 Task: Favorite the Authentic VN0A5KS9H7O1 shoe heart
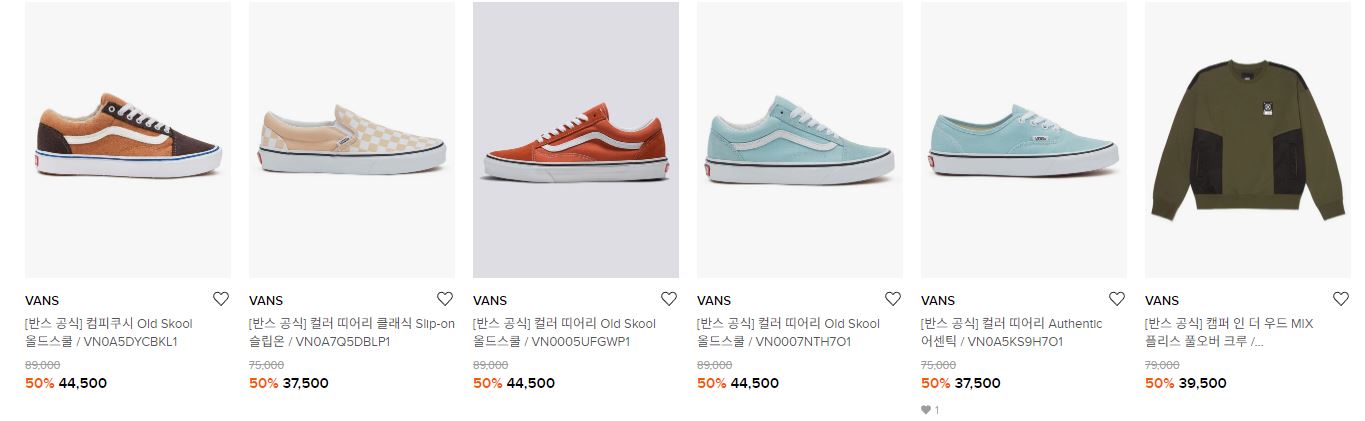1117,299
